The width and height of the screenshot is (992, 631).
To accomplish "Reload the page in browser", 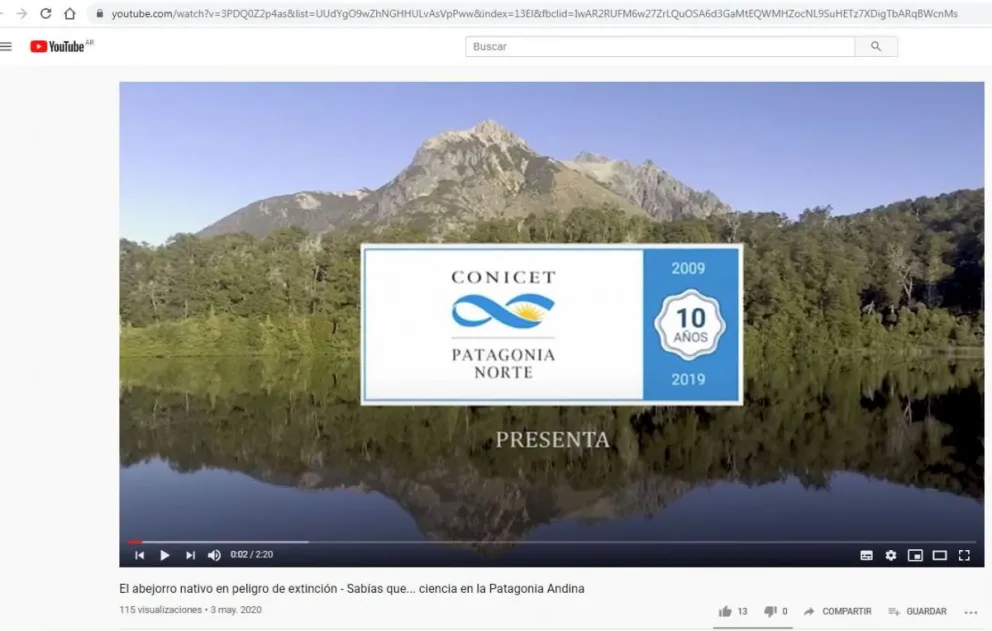I will pyautogui.click(x=45, y=14).
